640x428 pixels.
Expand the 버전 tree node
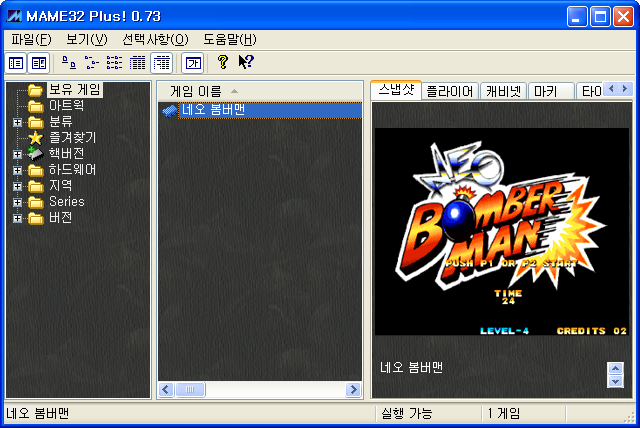pos(17,218)
